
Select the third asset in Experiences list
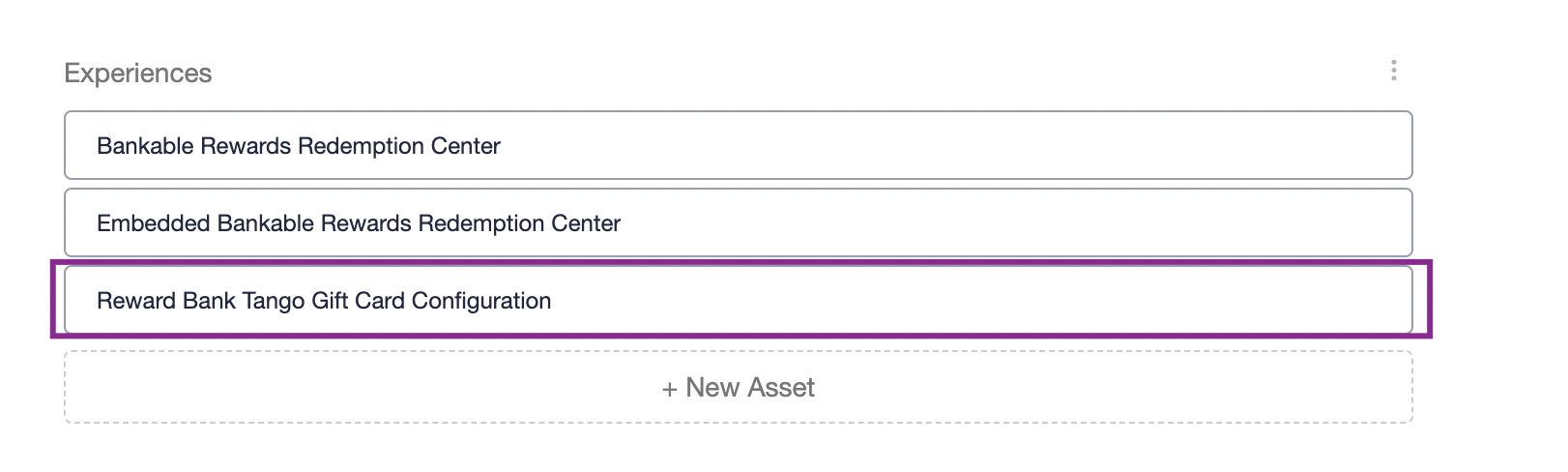coord(739,300)
